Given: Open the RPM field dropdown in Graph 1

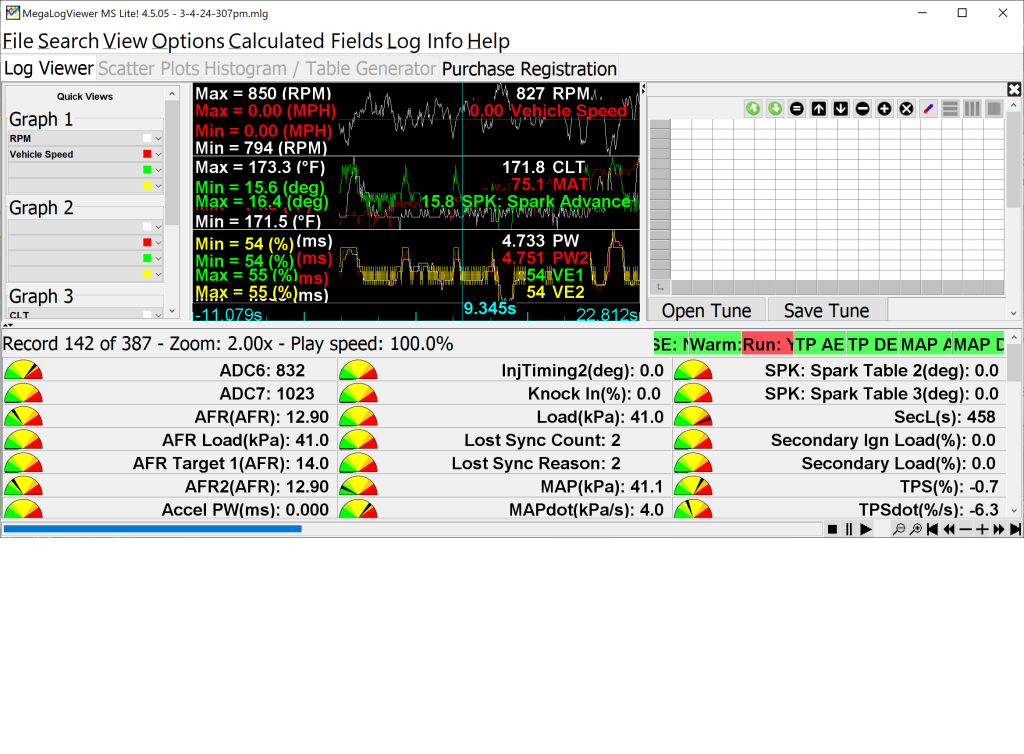Looking at the screenshot, I should click(158, 139).
